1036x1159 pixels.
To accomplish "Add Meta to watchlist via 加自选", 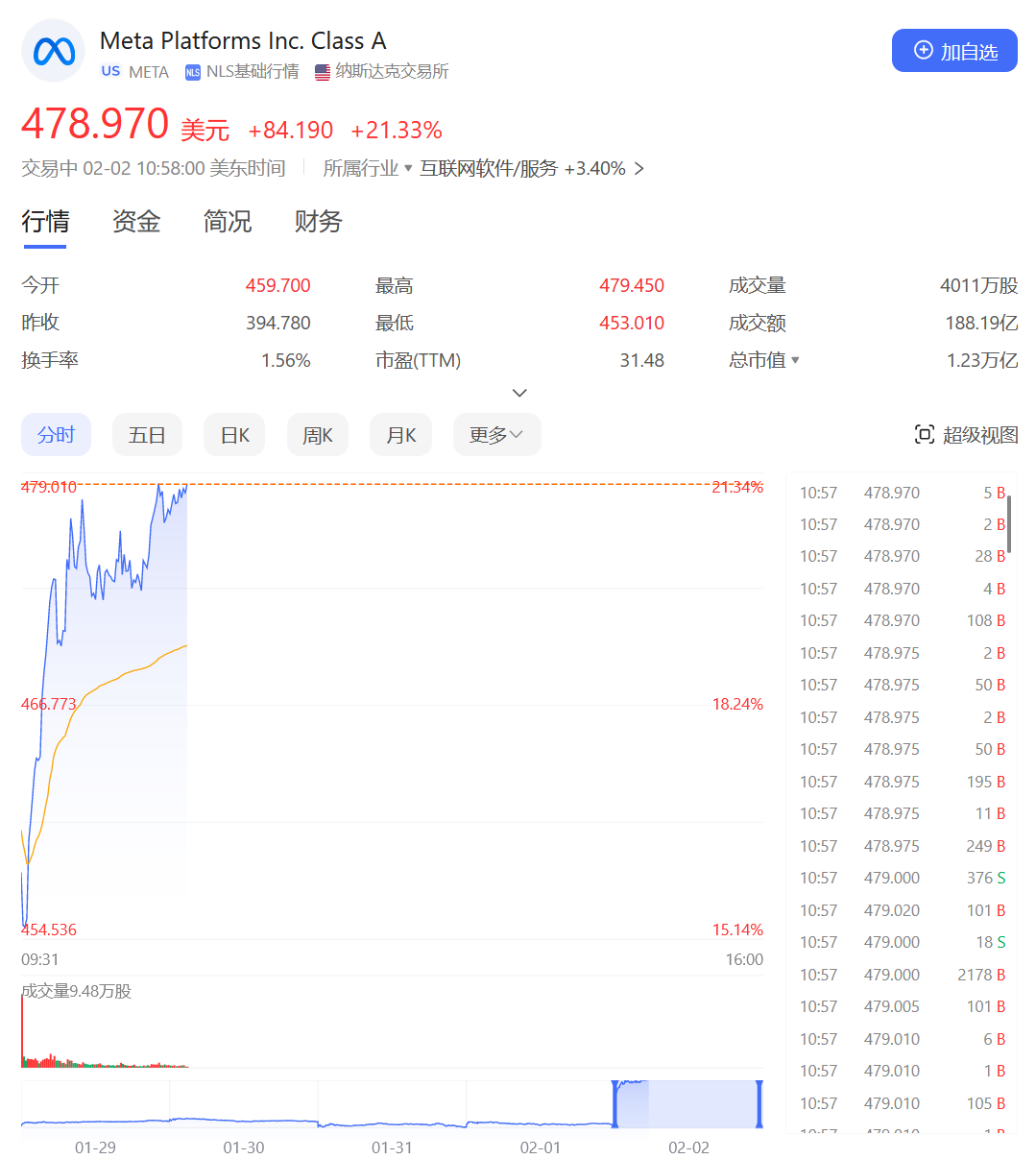I will 954,50.
